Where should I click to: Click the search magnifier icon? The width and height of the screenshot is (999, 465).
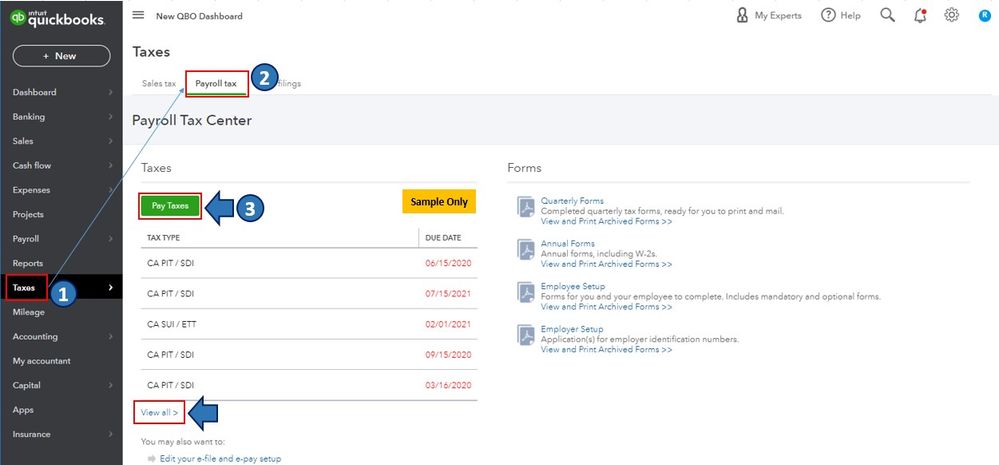point(887,15)
